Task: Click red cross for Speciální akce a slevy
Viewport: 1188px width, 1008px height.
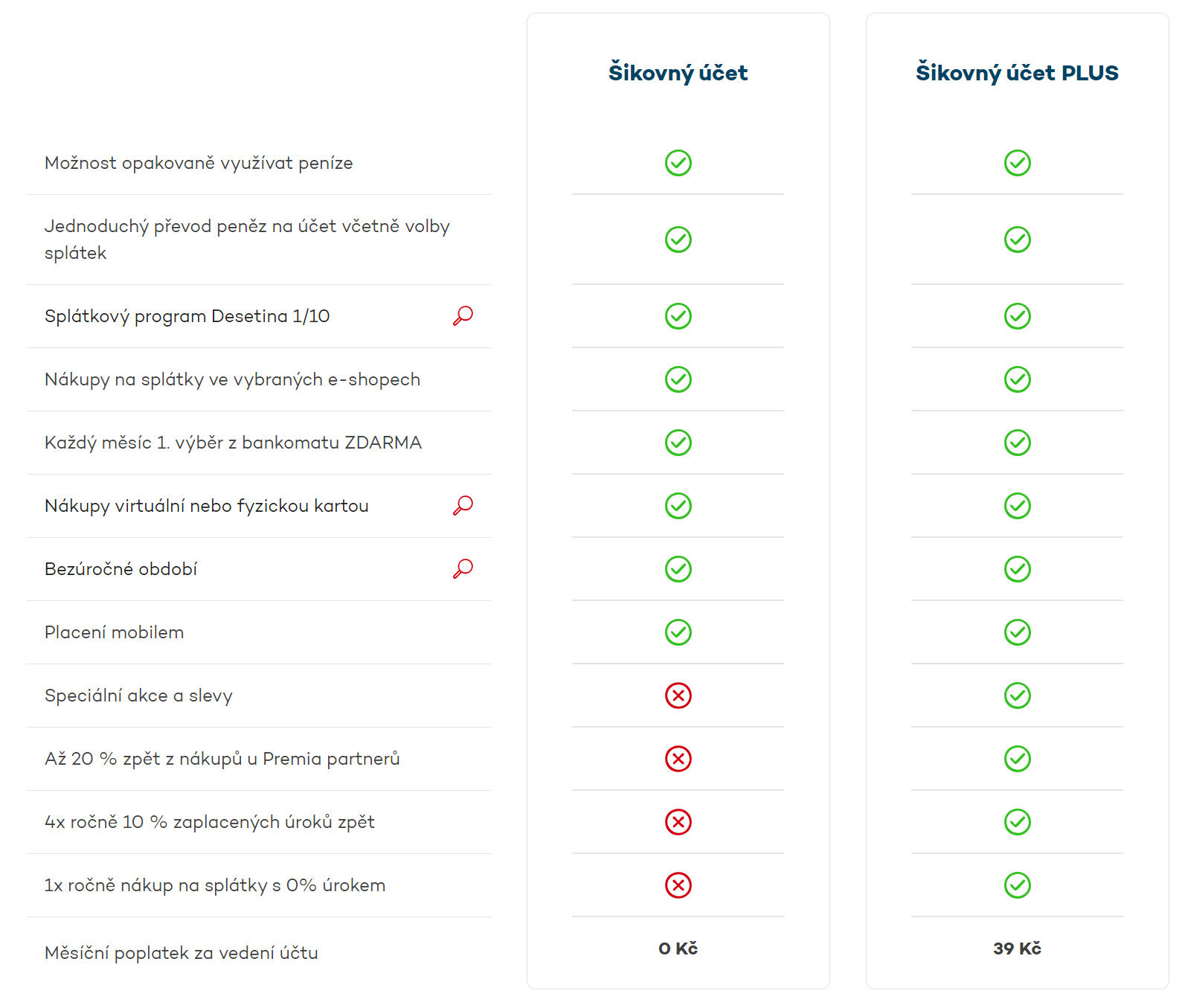Action: [x=678, y=696]
